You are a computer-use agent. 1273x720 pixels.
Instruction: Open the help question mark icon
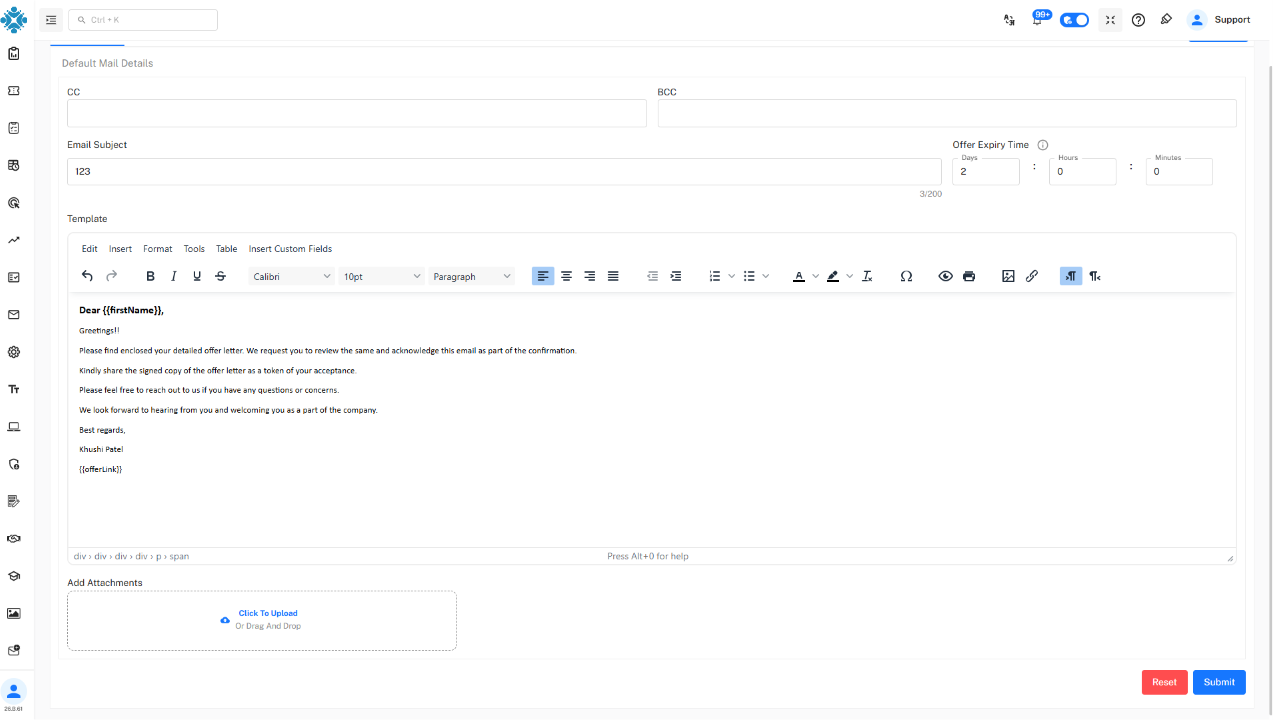tap(1138, 20)
